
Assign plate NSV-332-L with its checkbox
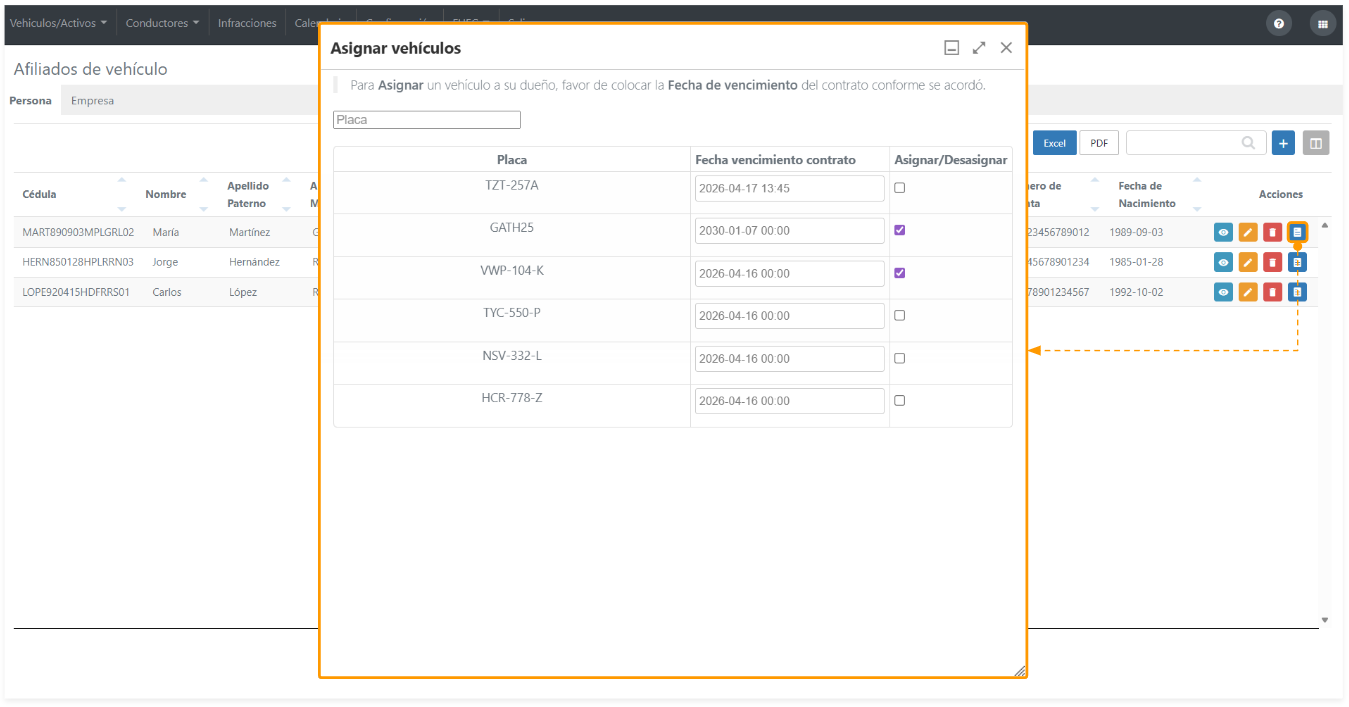pos(900,358)
